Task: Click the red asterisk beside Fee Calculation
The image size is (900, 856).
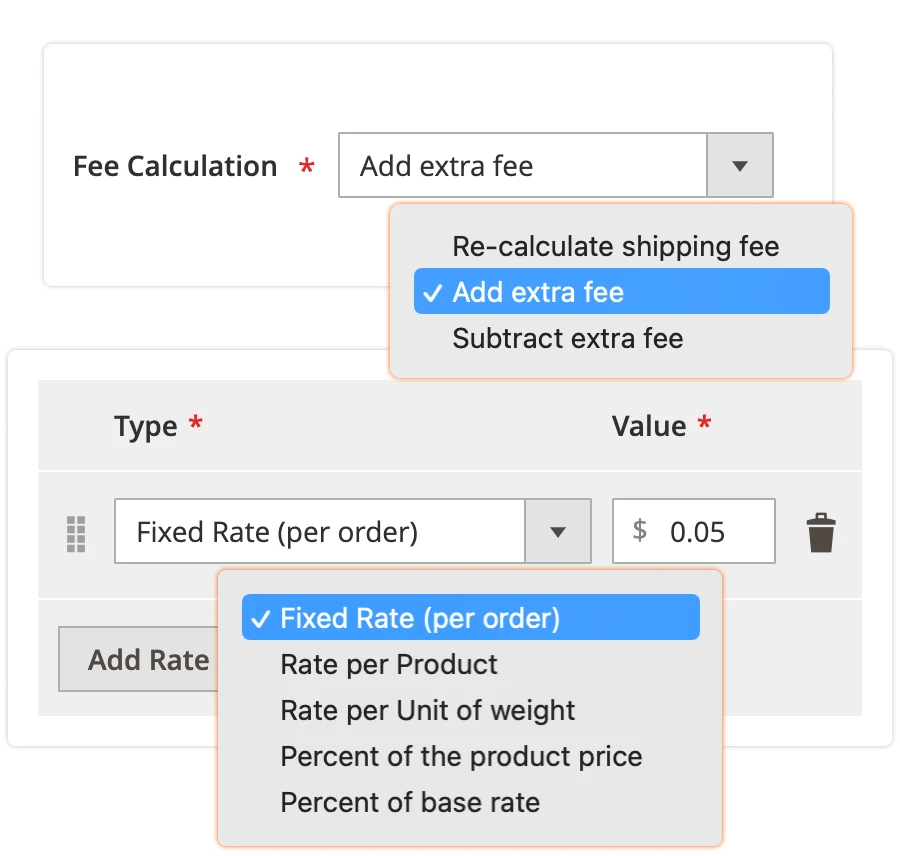Action: pos(305,168)
